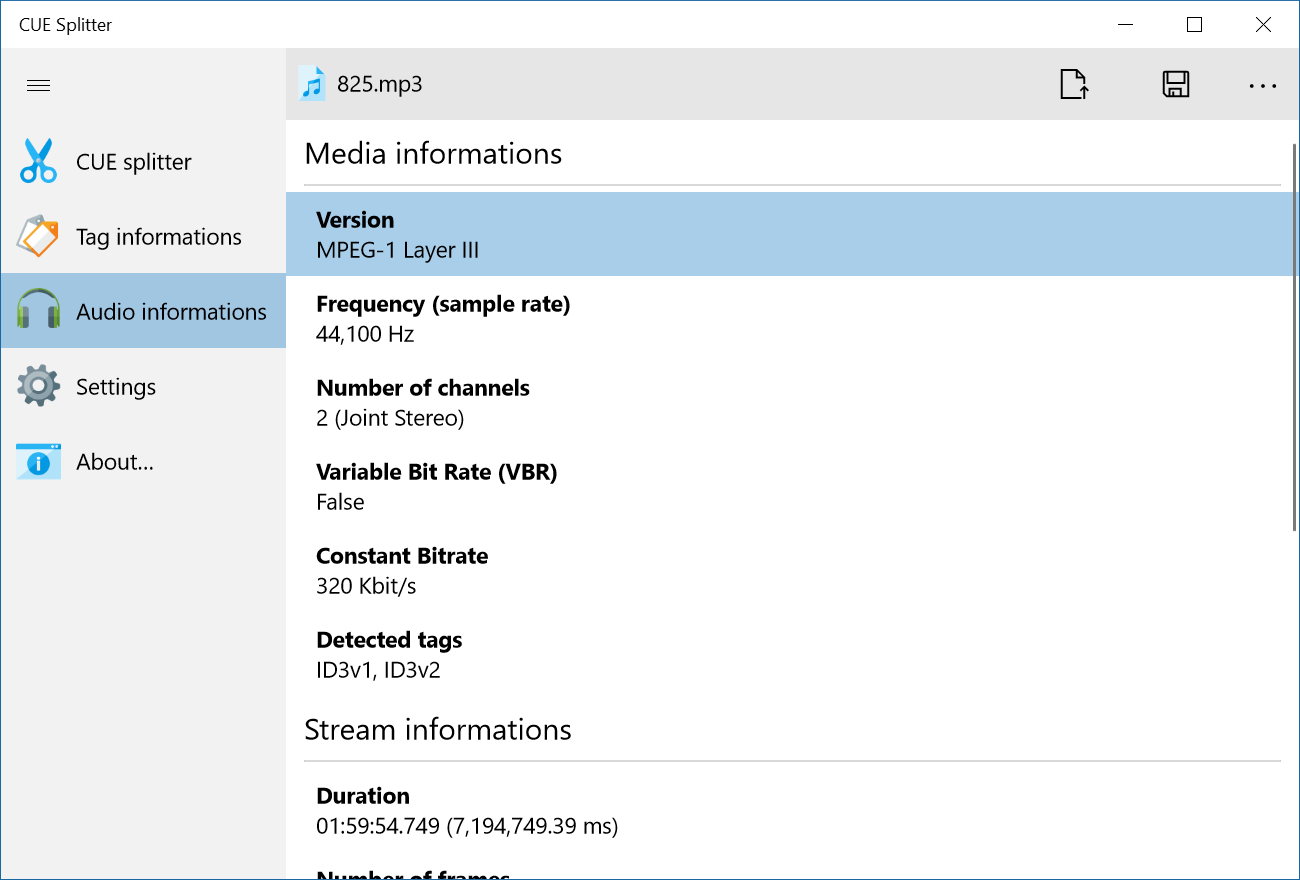The image size is (1300, 880).
Task: Select the scissors CUE splitter icon
Action: pyautogui.click(x=37, y=161)
